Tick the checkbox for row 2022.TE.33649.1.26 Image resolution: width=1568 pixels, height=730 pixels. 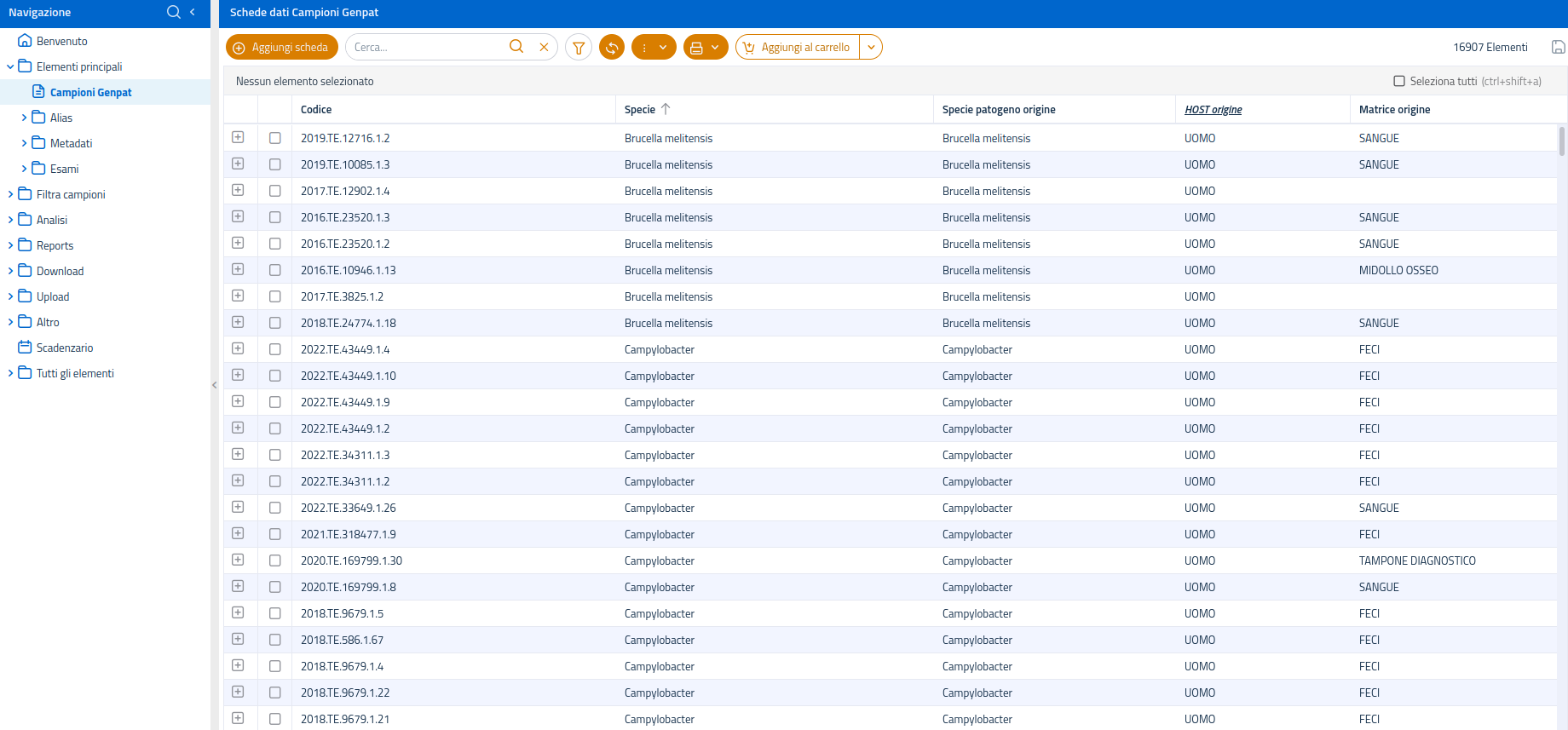pyautogui.click(x=274, y=508)
